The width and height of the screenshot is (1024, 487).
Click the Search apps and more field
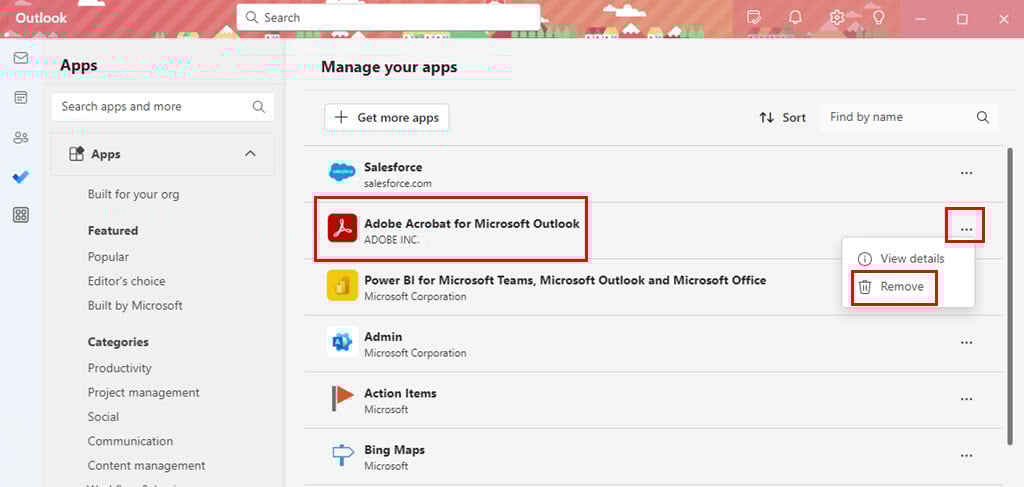pos(163,106)
